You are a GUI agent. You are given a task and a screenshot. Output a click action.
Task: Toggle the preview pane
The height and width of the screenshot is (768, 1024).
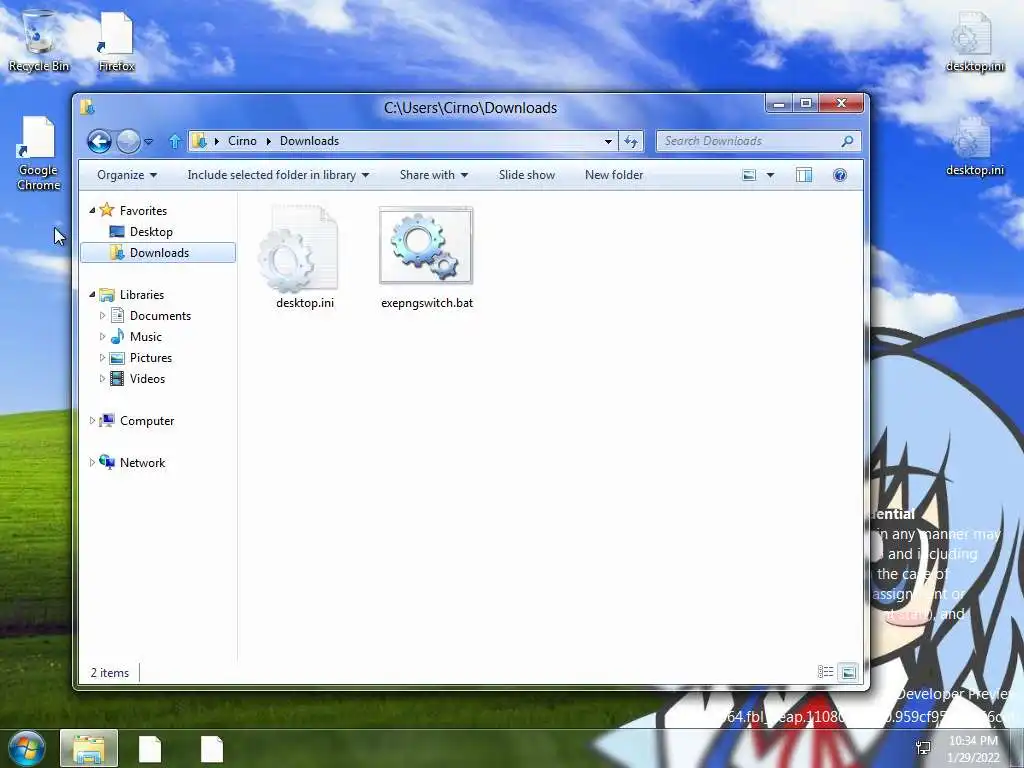coord(804,175)
